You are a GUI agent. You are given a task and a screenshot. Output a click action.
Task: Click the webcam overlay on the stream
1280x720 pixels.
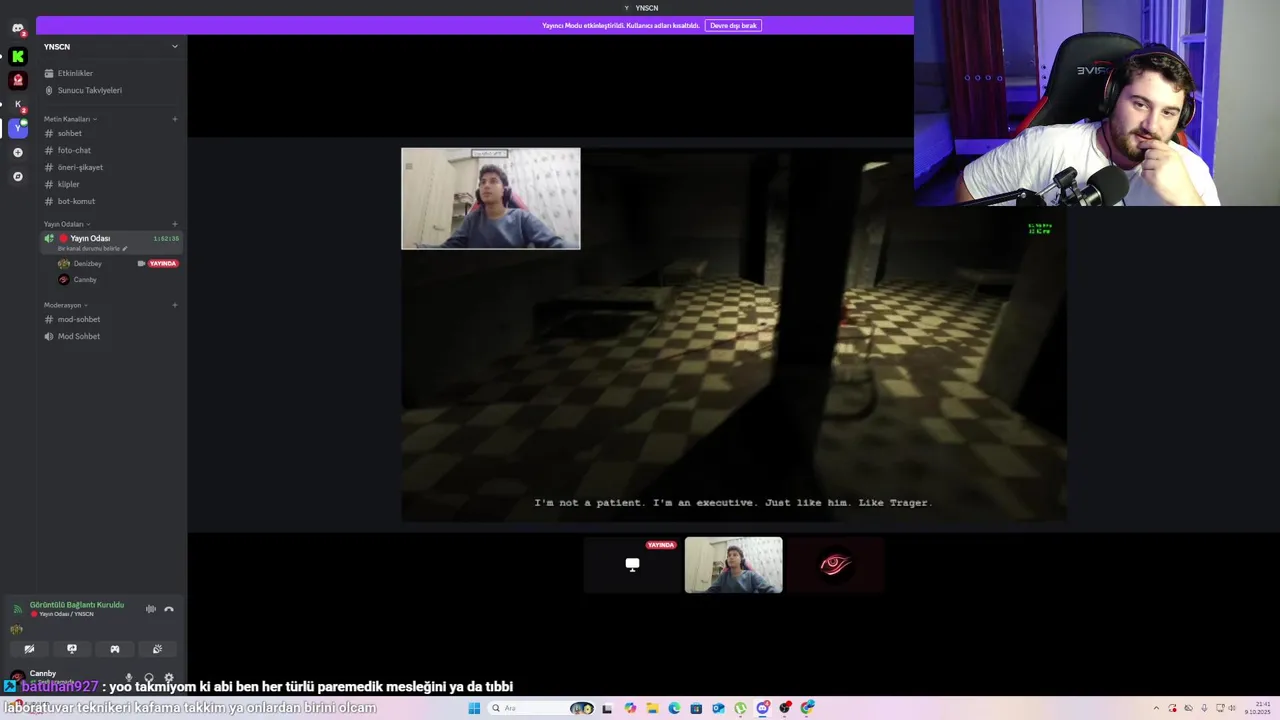pos(491,199)
